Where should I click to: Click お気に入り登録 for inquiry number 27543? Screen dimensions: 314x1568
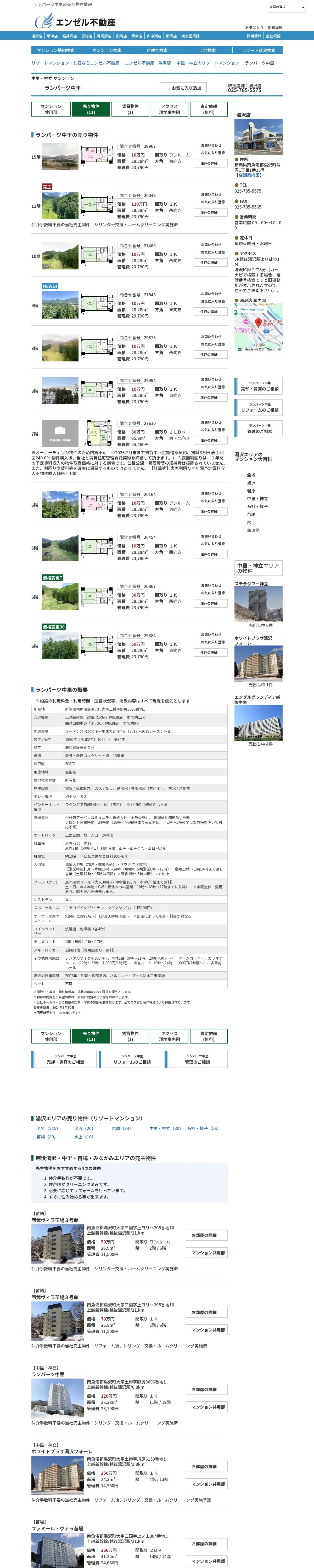(213, 301)
